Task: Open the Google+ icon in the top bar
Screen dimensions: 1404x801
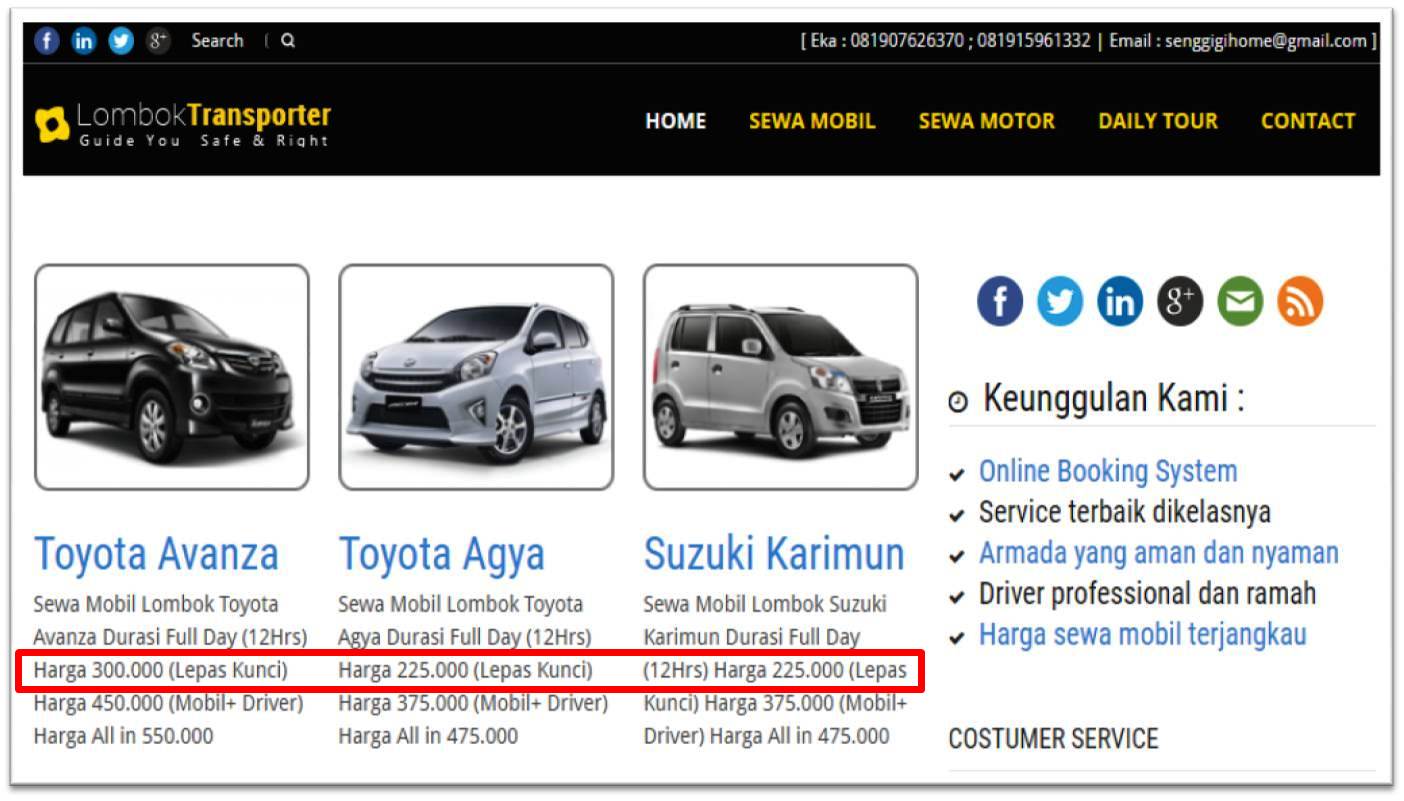Action: click(x=157, y=41)
